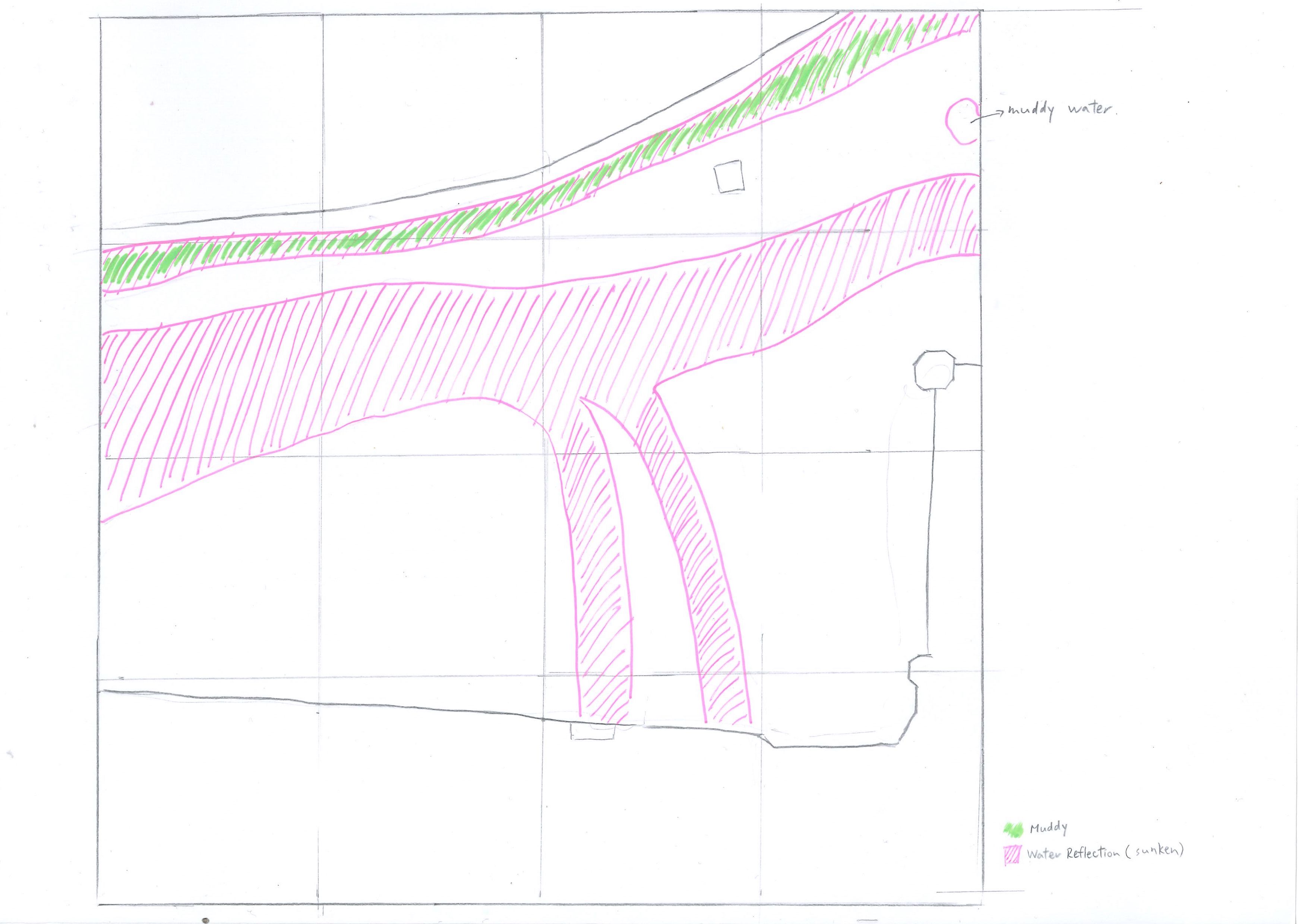Screen dimensions: 1299x924
Task: Select the pink hatched Water Reflection swatch
Action: pos(1012,855)
